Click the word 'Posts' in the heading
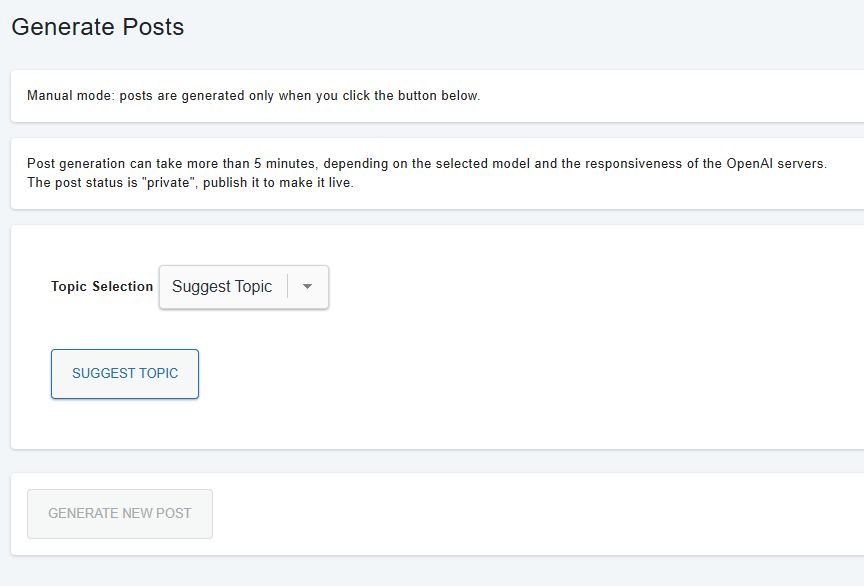 click(153, 27)
